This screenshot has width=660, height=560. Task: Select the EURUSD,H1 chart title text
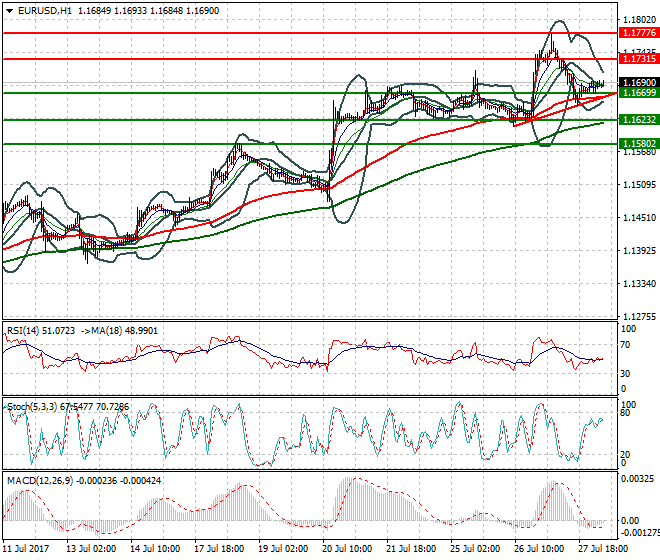[x=45, y=11]
